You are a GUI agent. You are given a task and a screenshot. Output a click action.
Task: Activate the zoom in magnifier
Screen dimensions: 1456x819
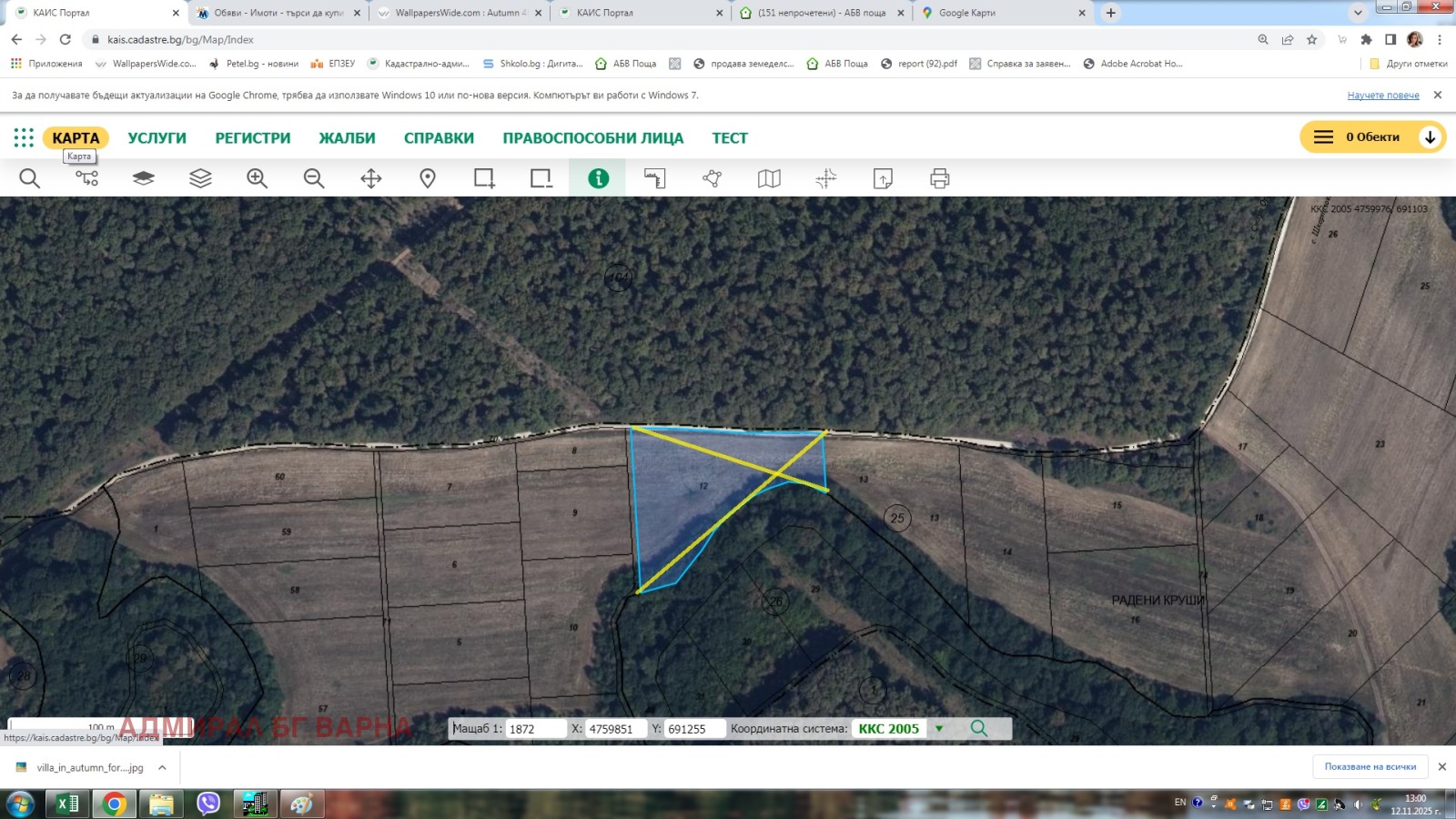(258, 178)
